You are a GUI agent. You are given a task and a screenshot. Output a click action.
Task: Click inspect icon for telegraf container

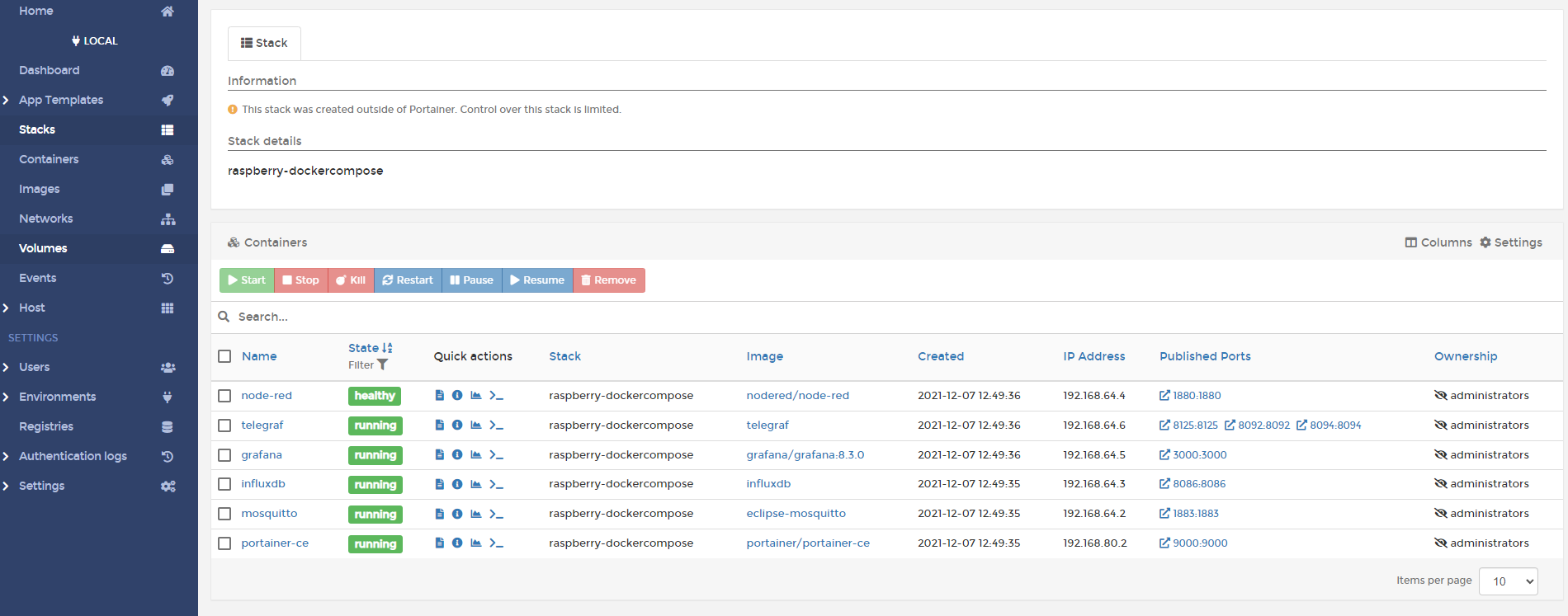(x=457, y=426)
